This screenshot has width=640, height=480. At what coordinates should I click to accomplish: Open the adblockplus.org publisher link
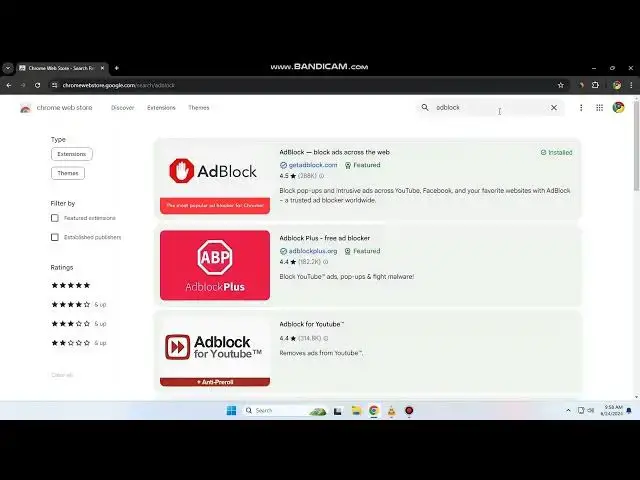(x=313, y=251)
